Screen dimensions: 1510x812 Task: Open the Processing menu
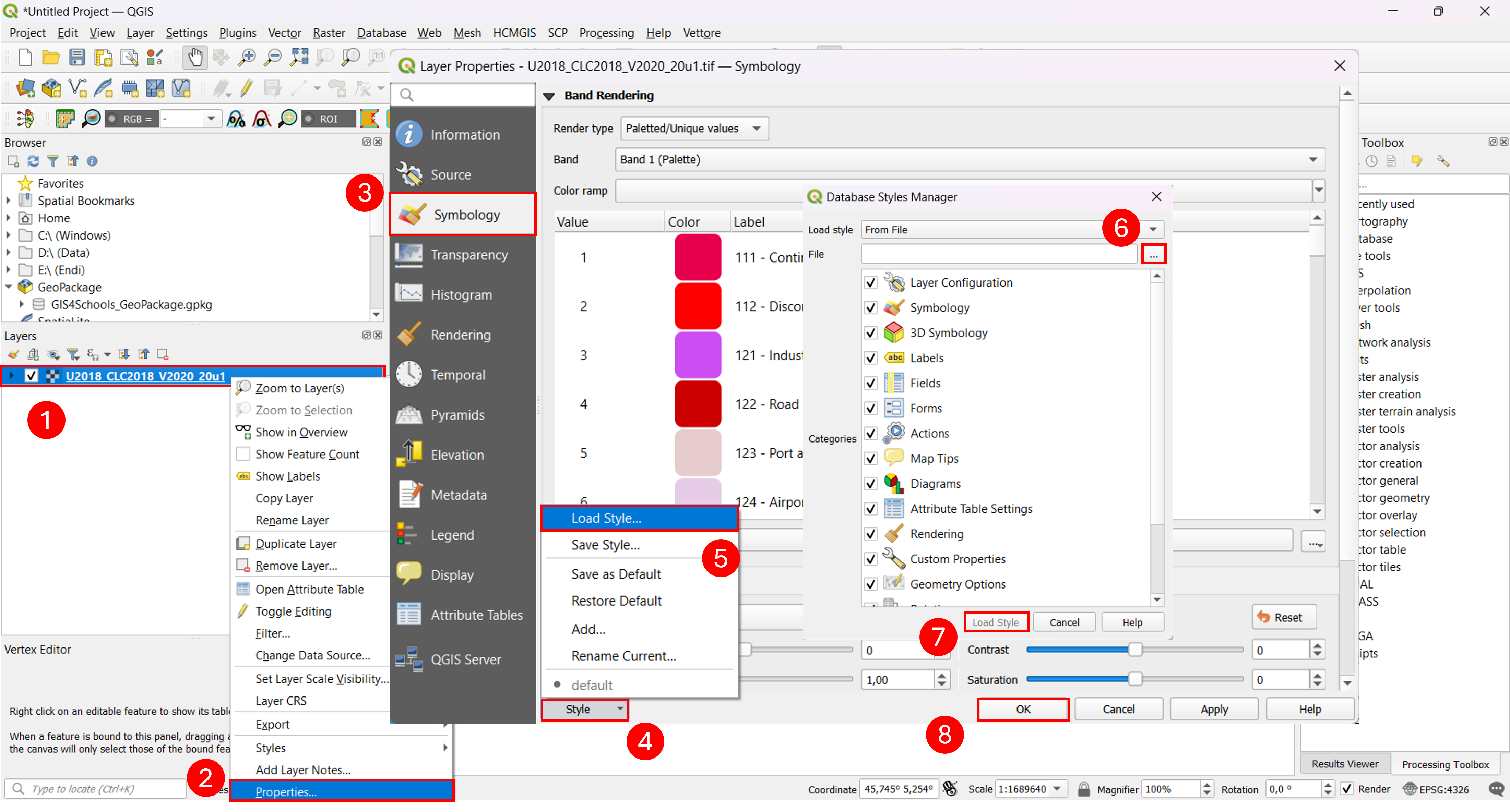pyautogui.click(x=606, y=33)
